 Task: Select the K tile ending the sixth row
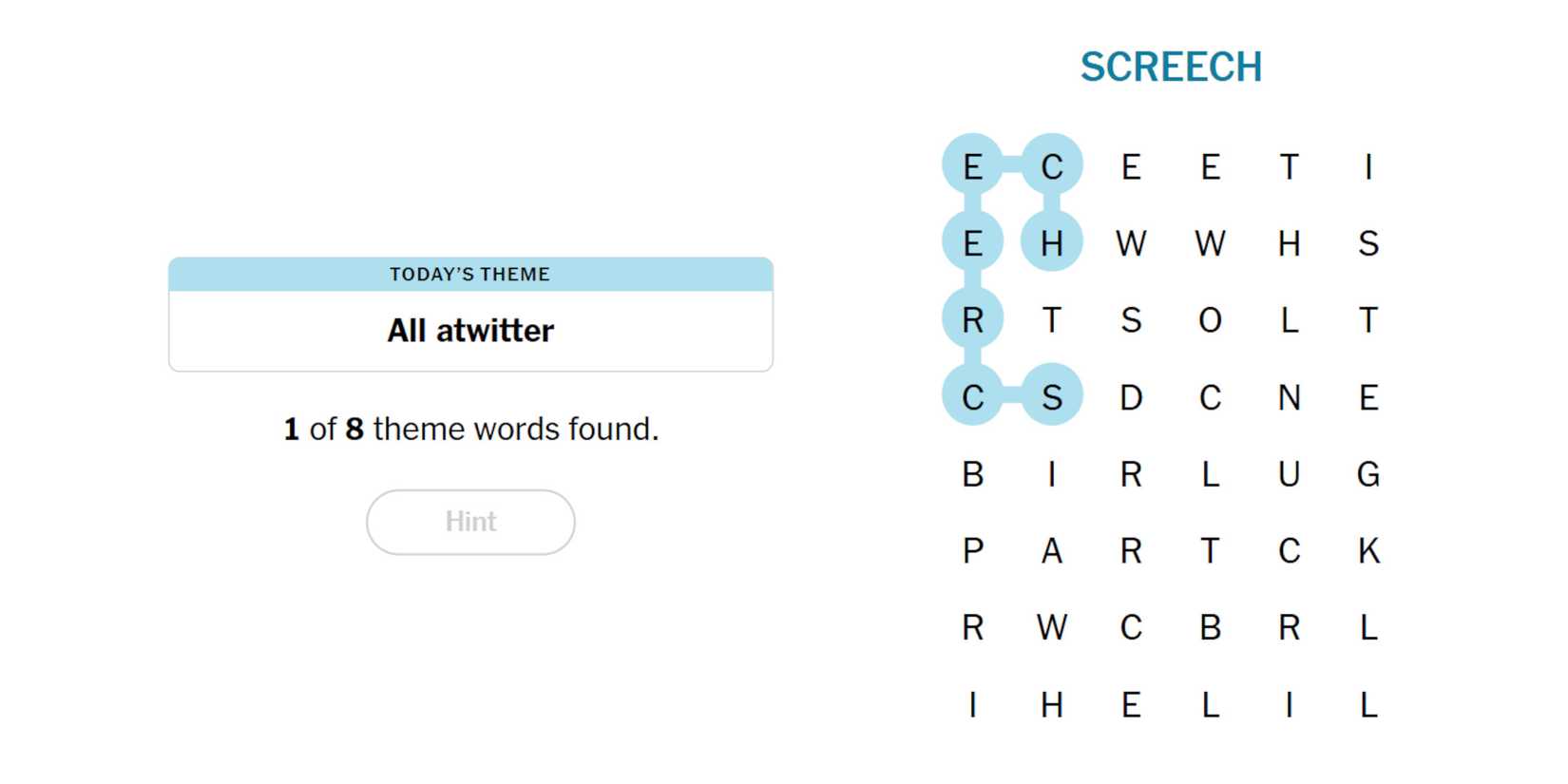1368,550
